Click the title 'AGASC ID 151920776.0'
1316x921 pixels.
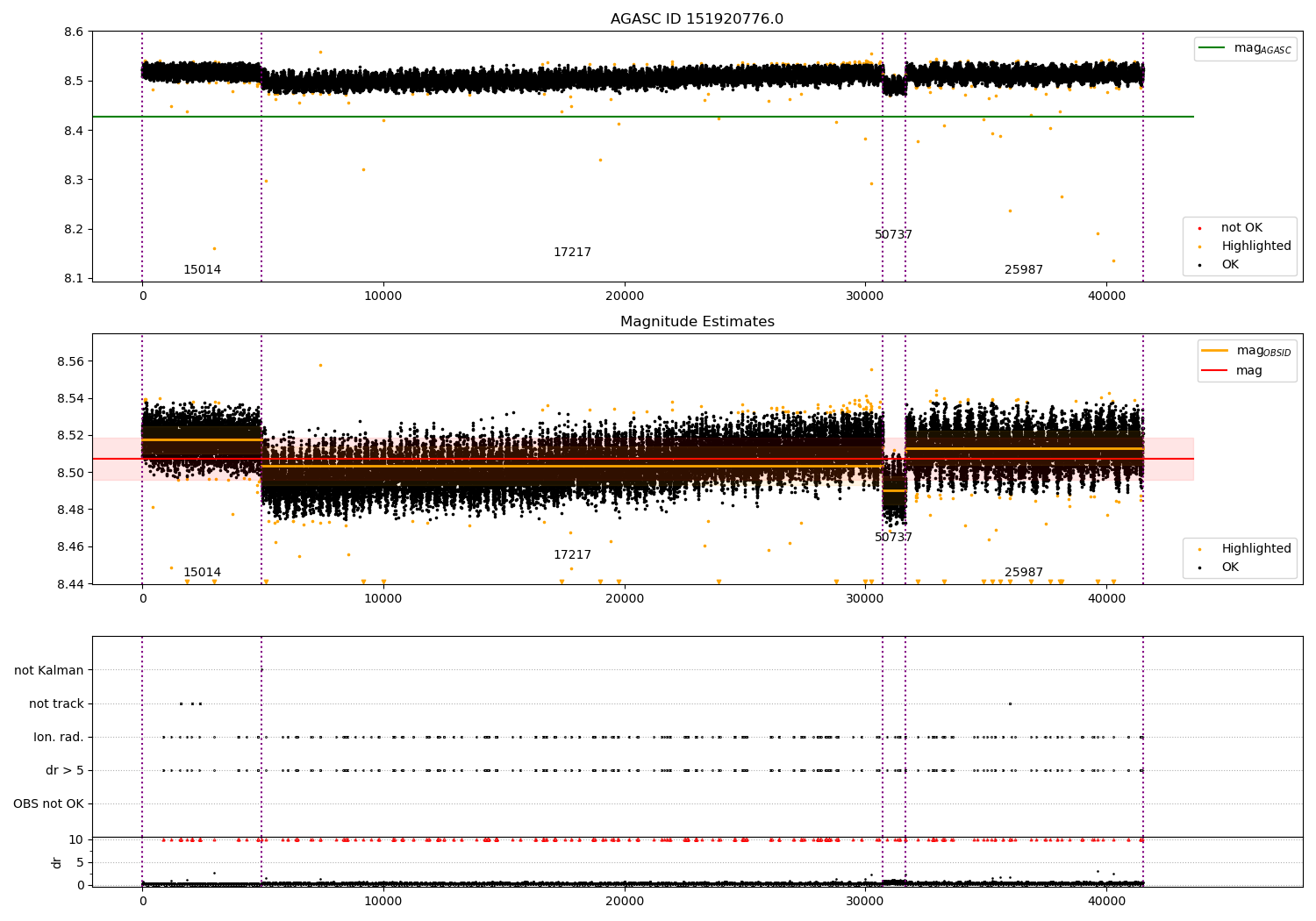point(697,19)
